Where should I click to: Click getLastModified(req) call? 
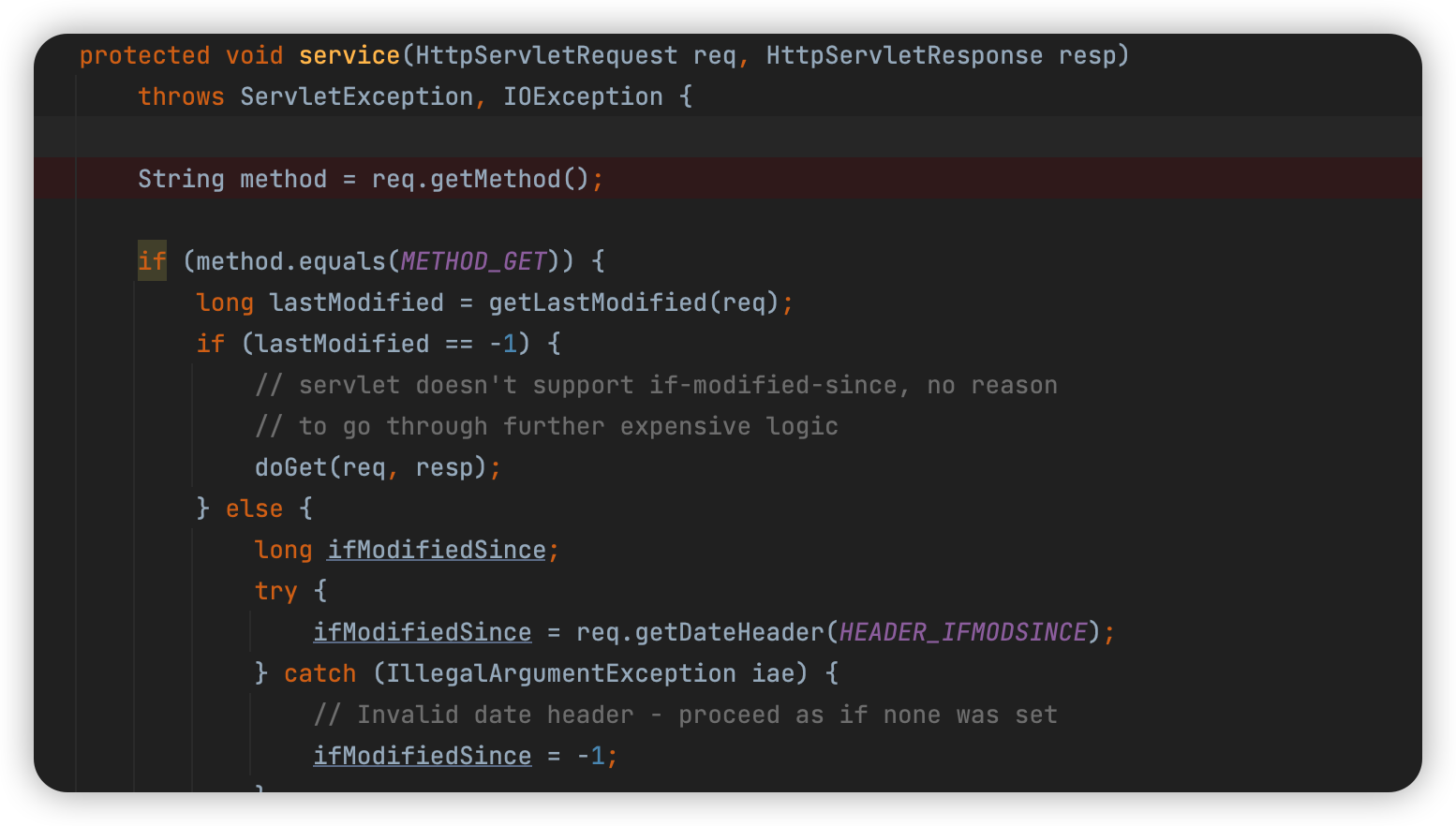(x=633, y=302)
